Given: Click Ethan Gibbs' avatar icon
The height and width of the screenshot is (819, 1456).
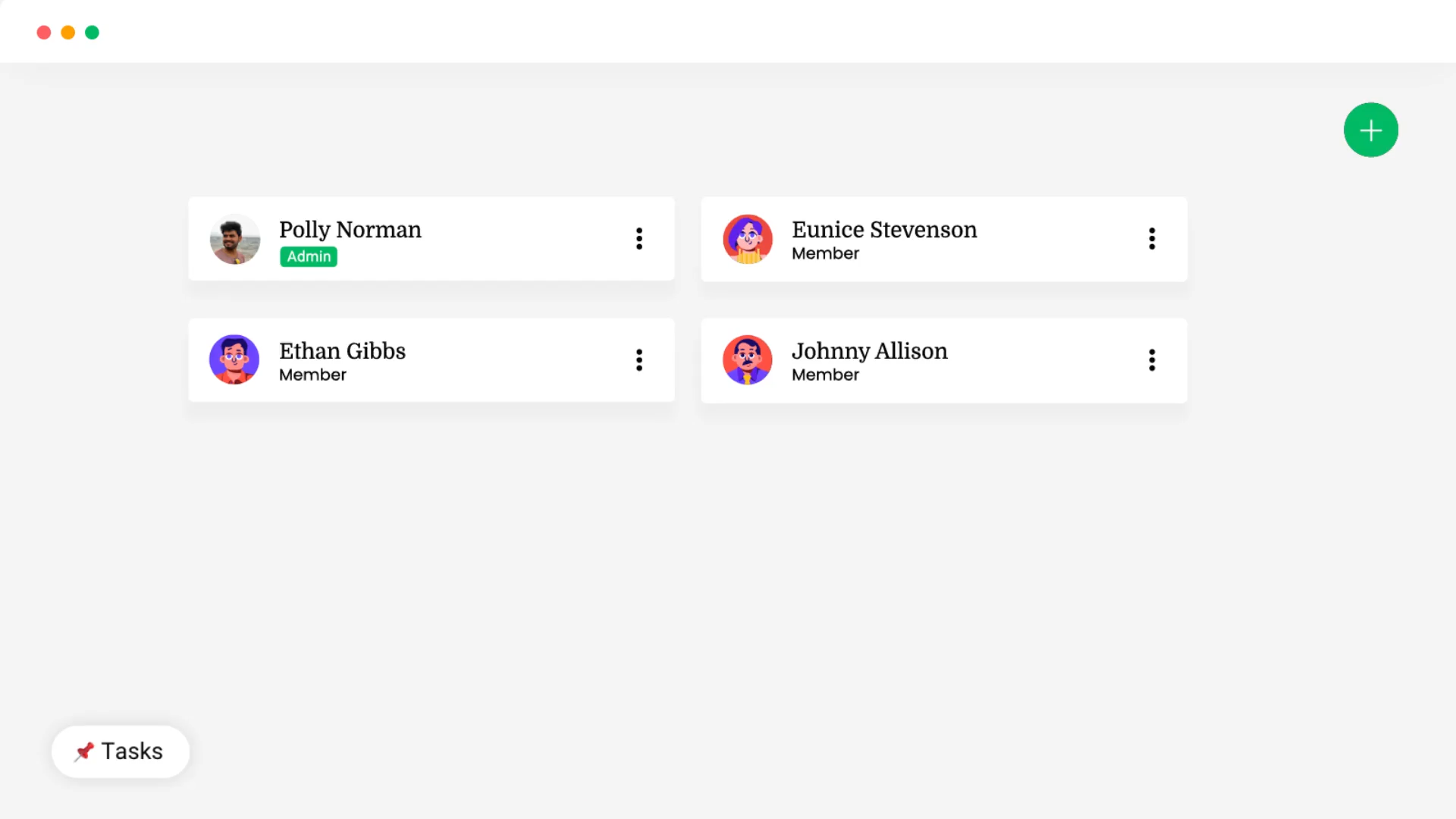Looking at the screenshot, I should [x=234, y=359].
